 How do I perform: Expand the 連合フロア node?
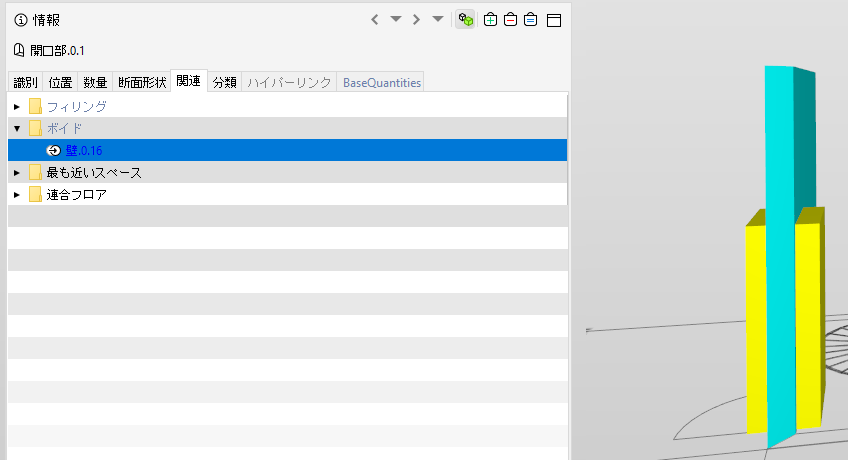click(x=17, y=195)
